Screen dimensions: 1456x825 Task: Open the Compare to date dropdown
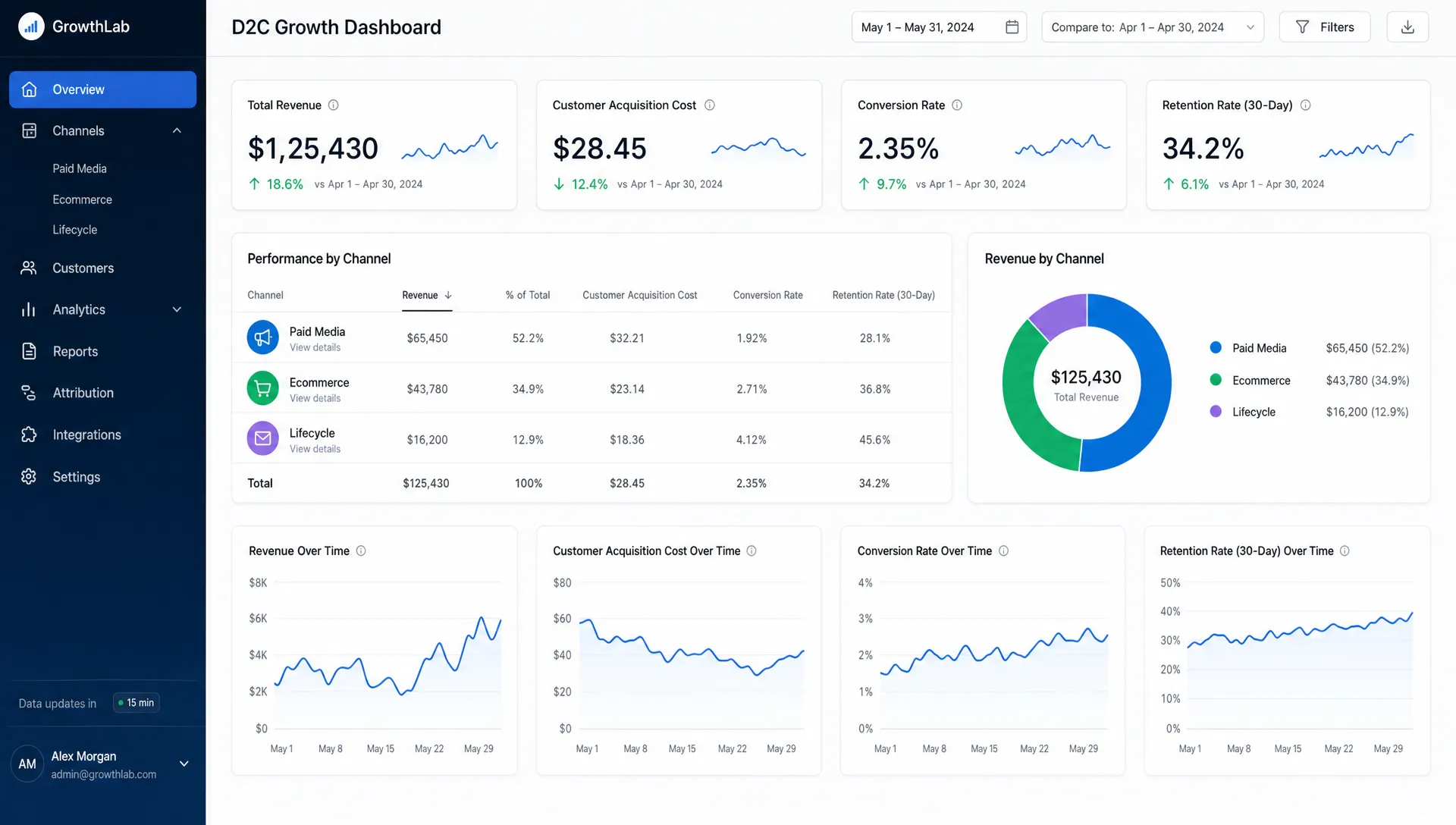point(1152,27)
